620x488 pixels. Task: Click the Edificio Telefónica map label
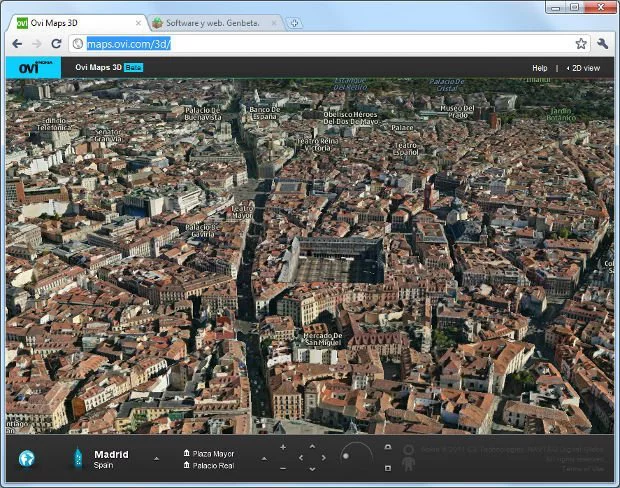tap(54, 124)
